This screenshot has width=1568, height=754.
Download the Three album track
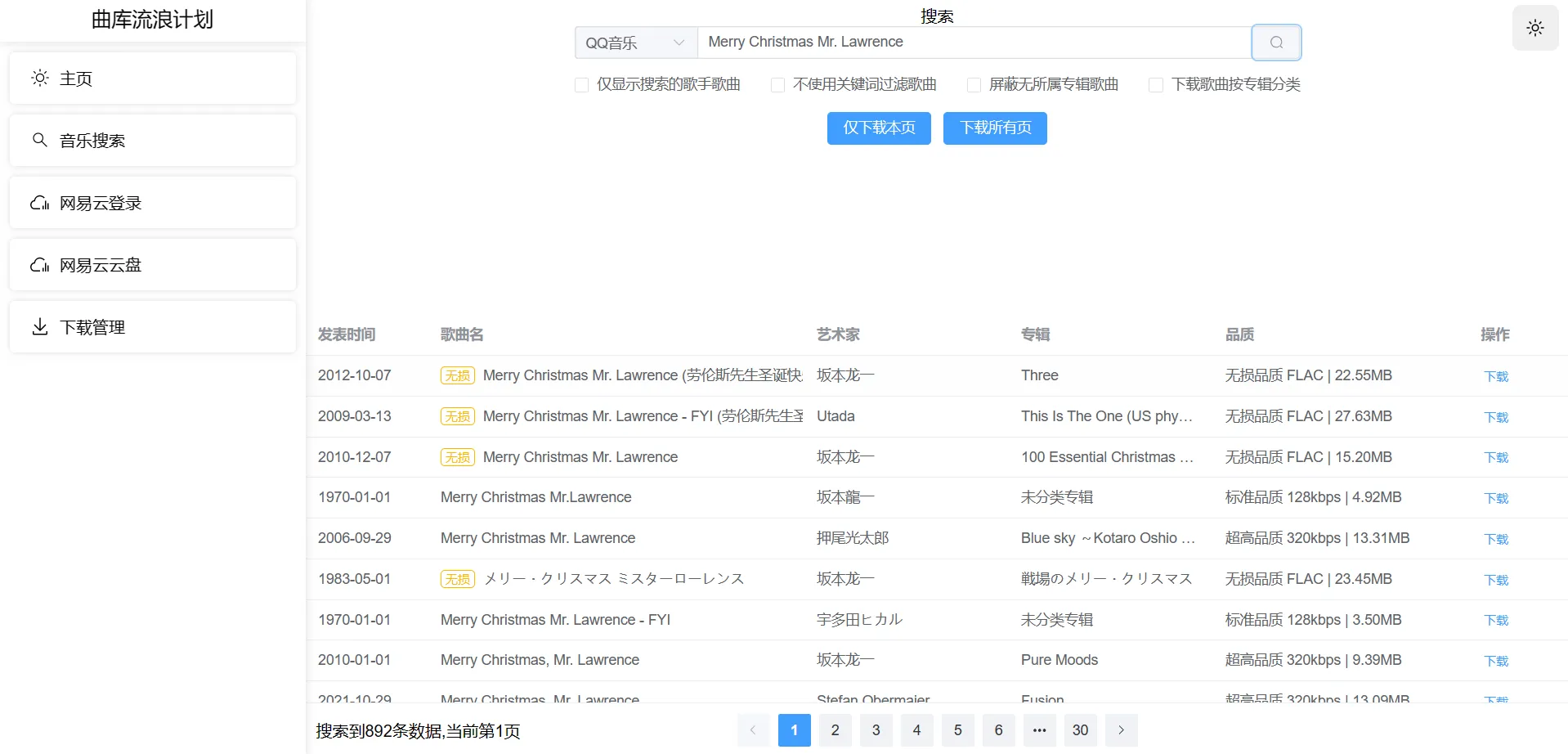click(1496, 376)
